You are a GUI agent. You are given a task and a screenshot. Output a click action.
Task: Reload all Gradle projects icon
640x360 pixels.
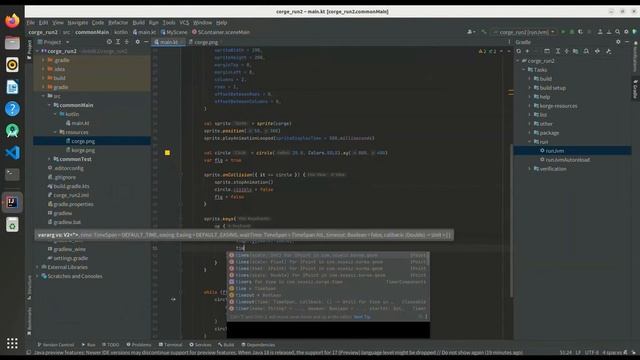tap(519, 51)
